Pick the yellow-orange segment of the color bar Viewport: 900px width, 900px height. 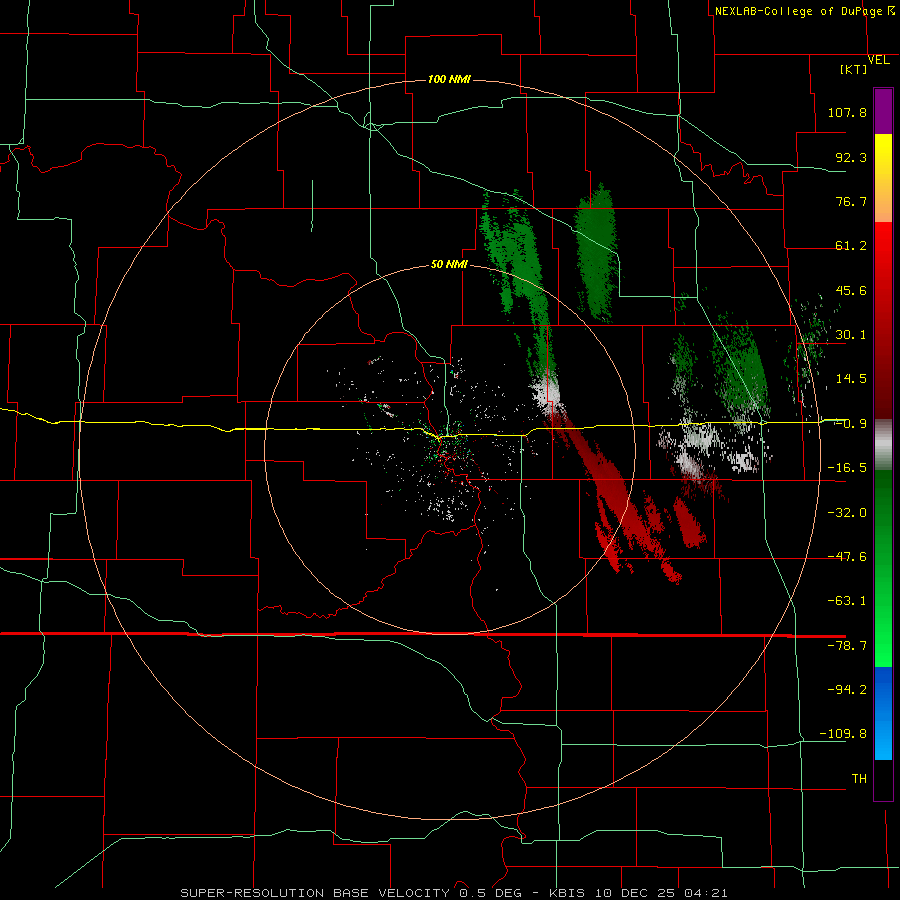(883, 178)
